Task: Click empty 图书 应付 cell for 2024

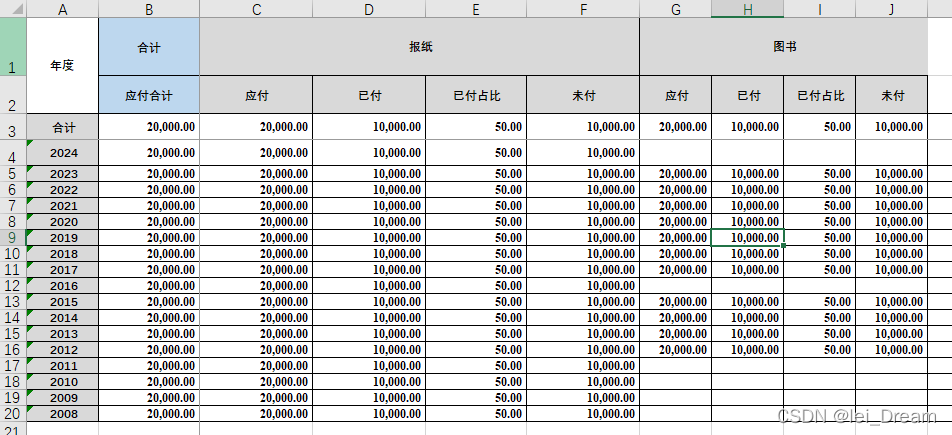Action: coord(676,152)
